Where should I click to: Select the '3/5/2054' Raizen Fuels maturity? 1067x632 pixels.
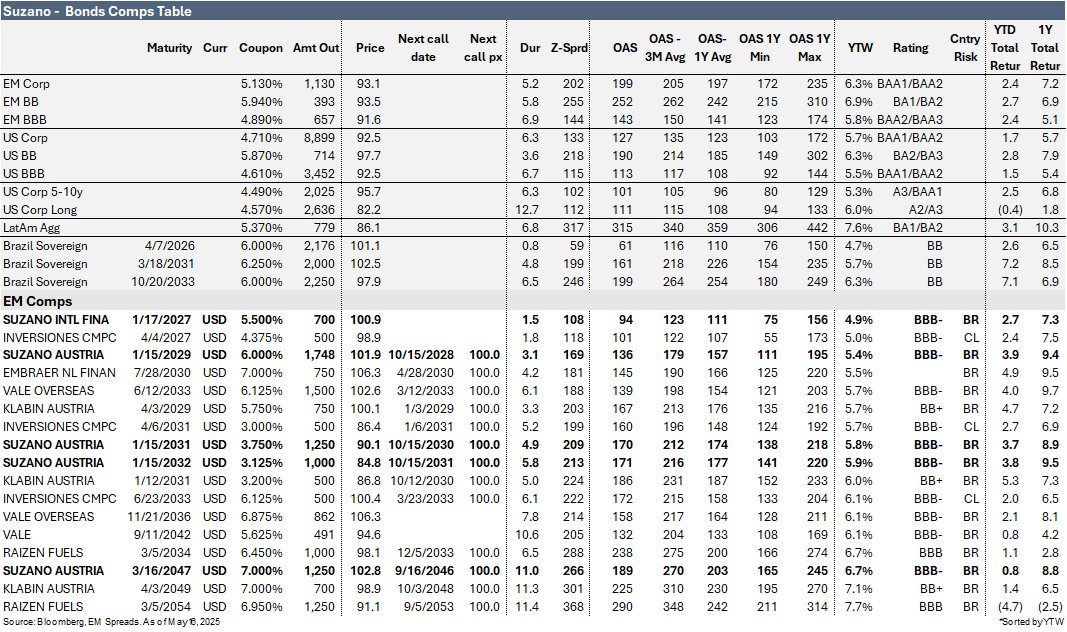166,607
